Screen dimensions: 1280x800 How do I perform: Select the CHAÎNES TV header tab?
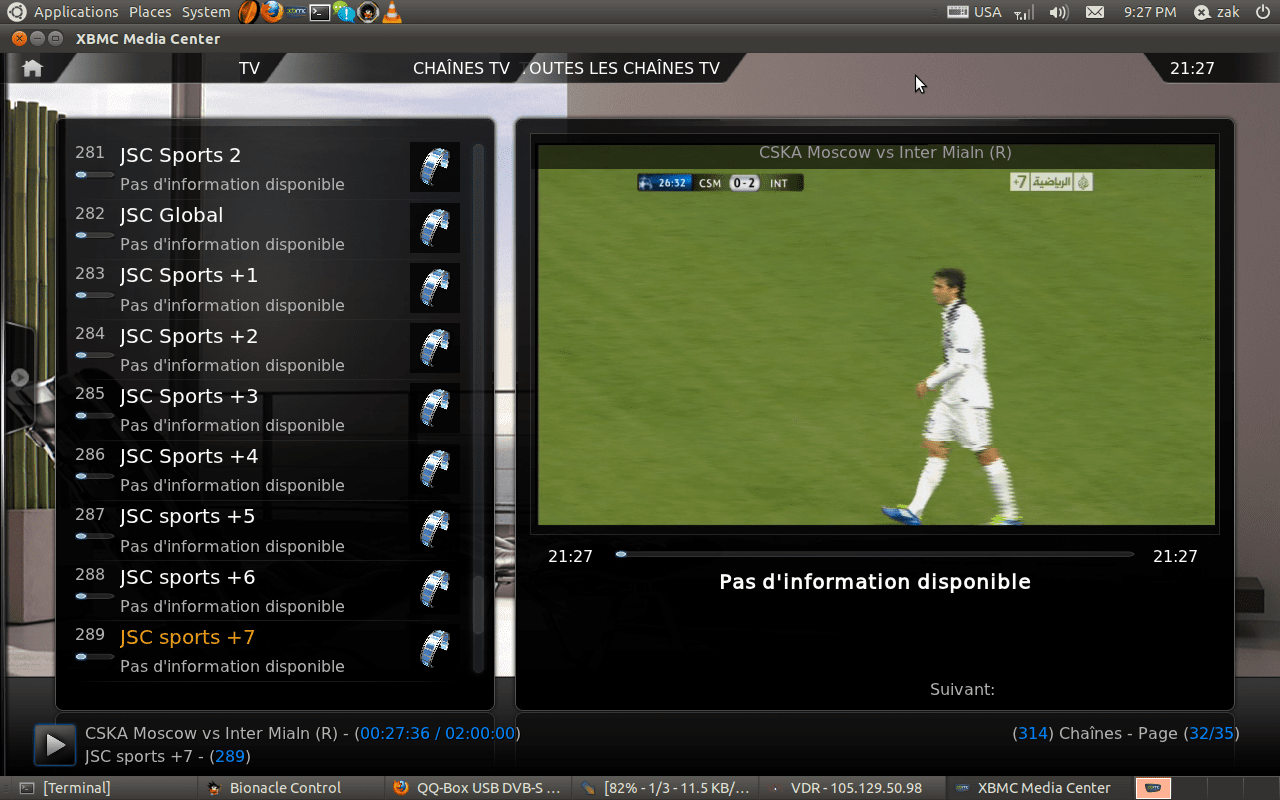461,68
